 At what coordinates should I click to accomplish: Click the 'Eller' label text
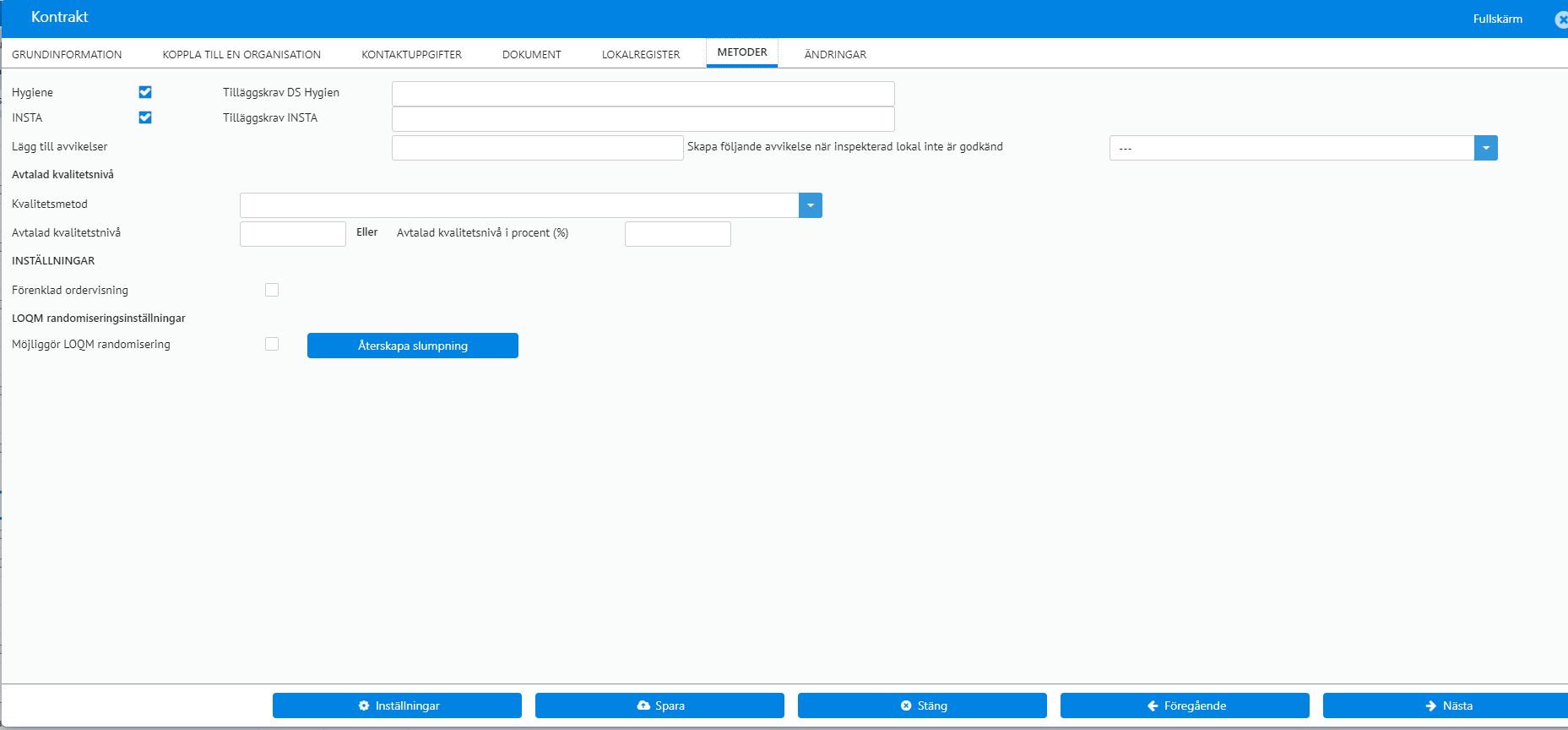click(x=366, y=232)
